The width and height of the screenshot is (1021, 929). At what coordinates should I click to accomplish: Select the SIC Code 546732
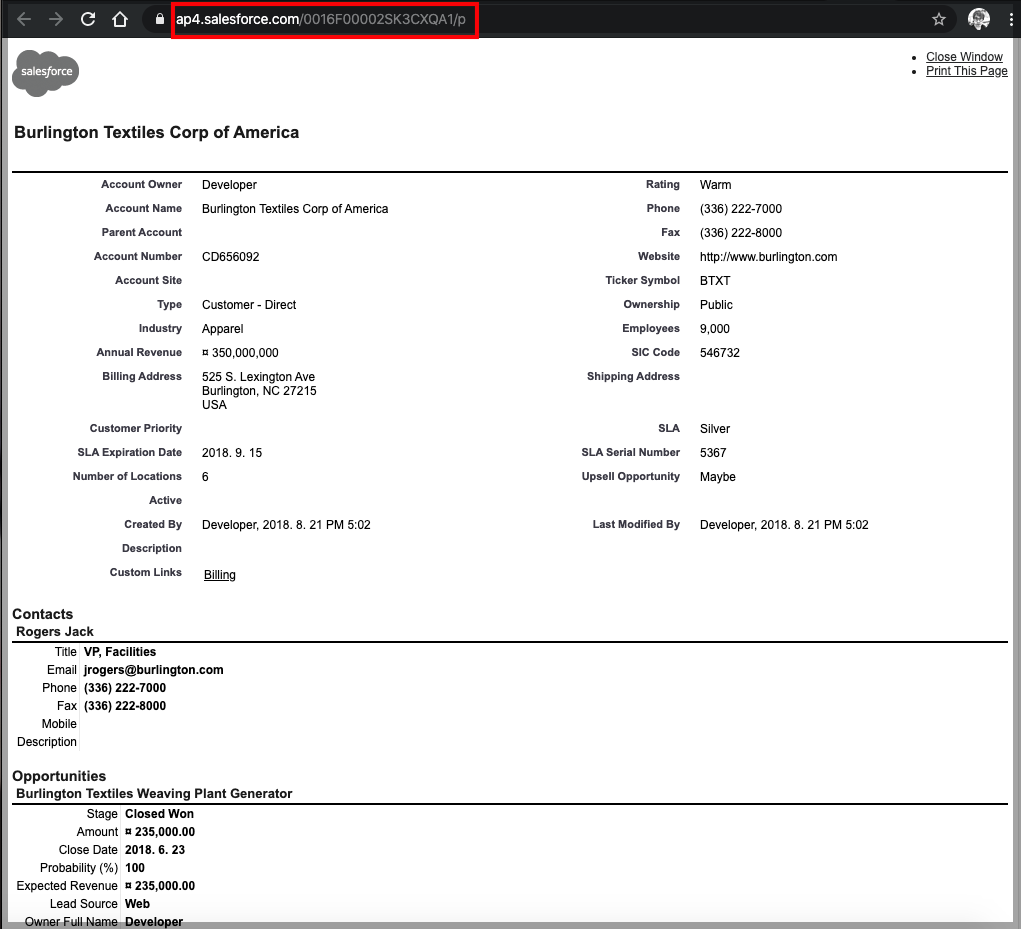(720, 353)
